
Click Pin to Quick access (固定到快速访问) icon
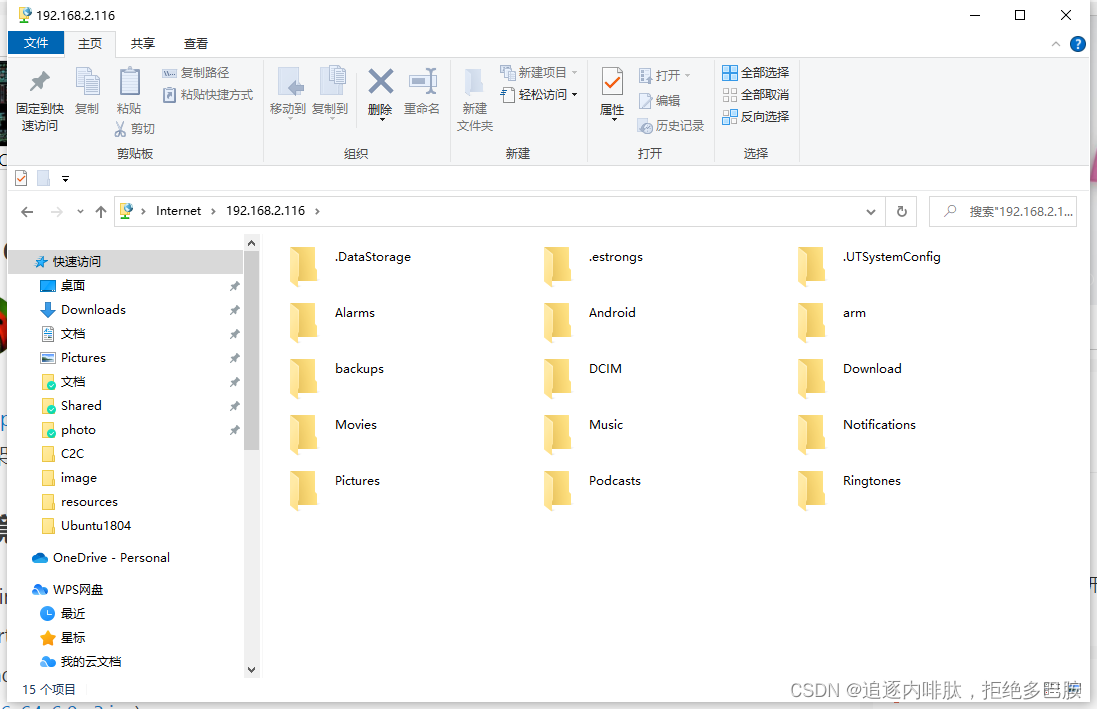coord(40,82)
